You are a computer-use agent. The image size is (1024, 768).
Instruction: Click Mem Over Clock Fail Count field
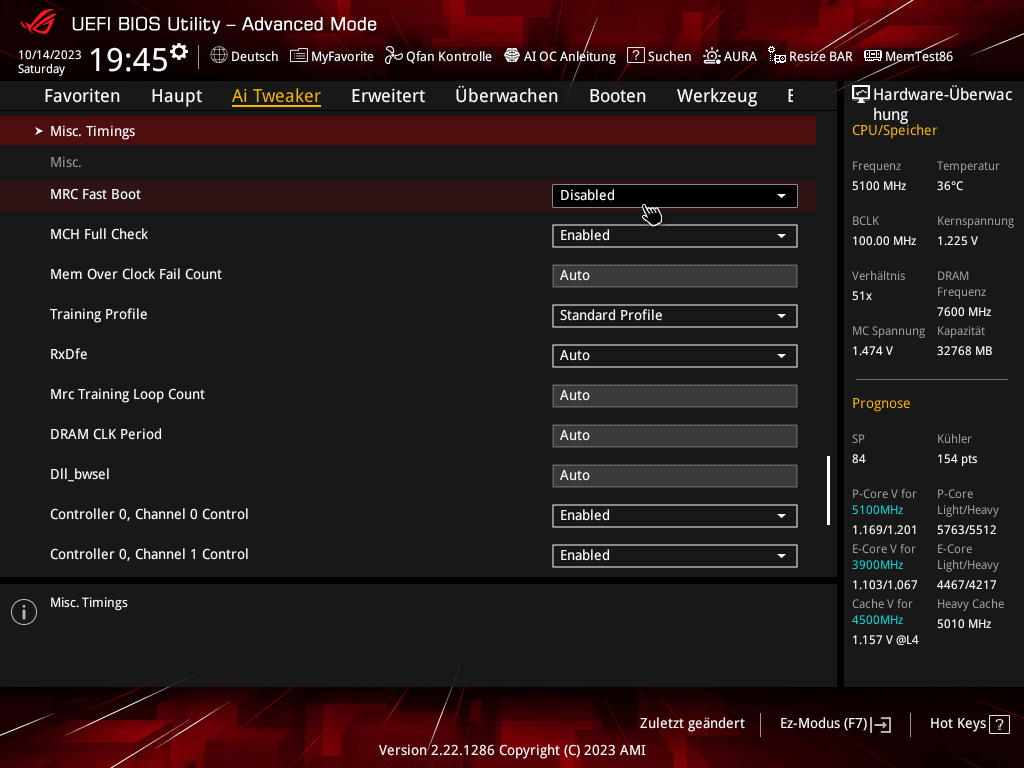pyautogui.click(x=675, y=276)
